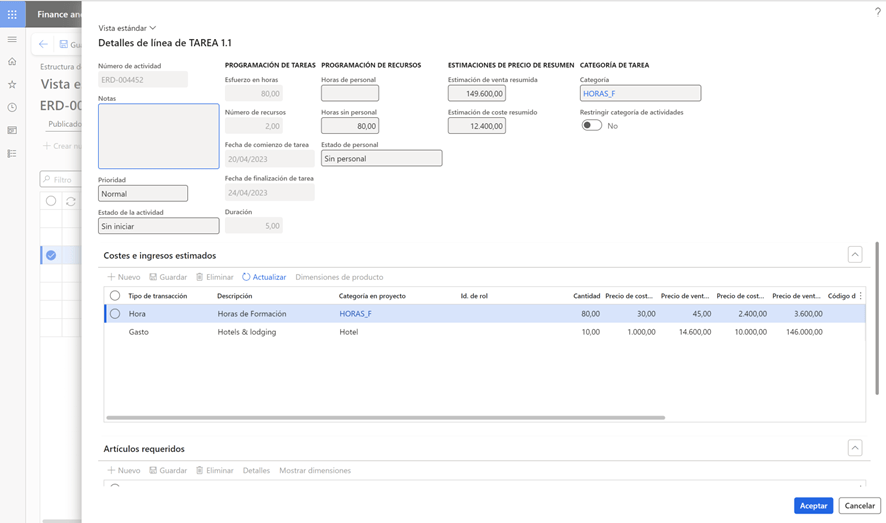Image resolution: width=886 pixels, height=523 pixels.
Task: Open grid column options menu (three dots)
Action: pyautogui.click(x=860, y=296)
